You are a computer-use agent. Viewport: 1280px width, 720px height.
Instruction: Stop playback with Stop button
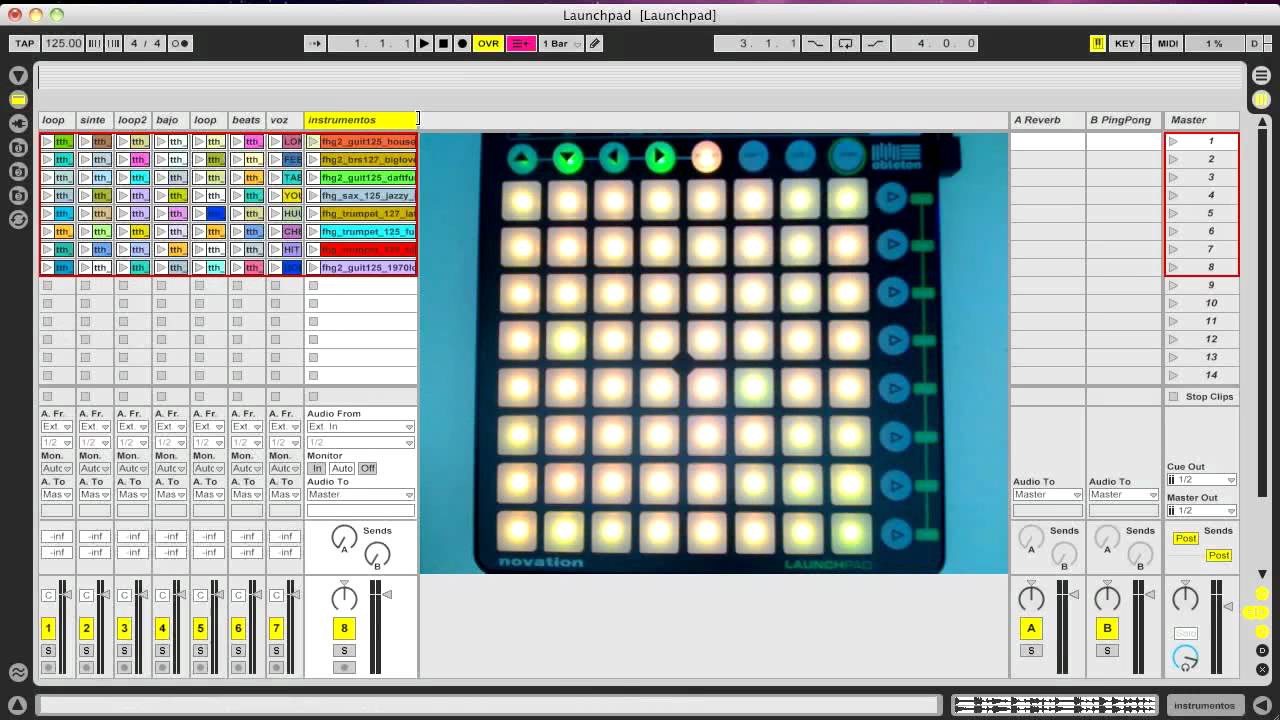point(443,43)
